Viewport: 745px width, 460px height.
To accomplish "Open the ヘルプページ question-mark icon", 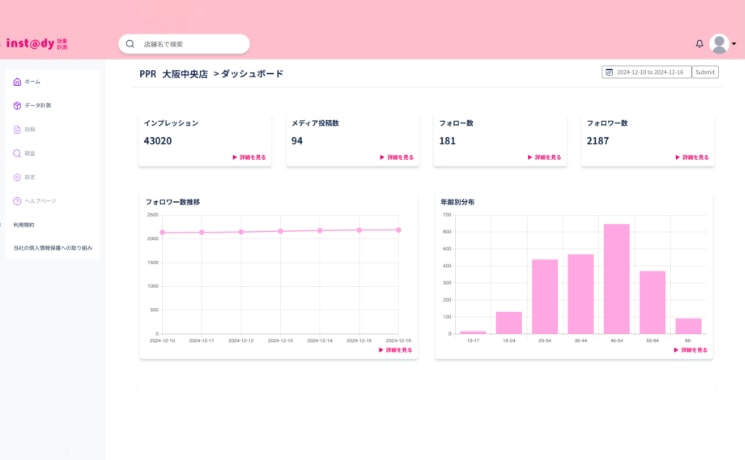I will [17, 201].
